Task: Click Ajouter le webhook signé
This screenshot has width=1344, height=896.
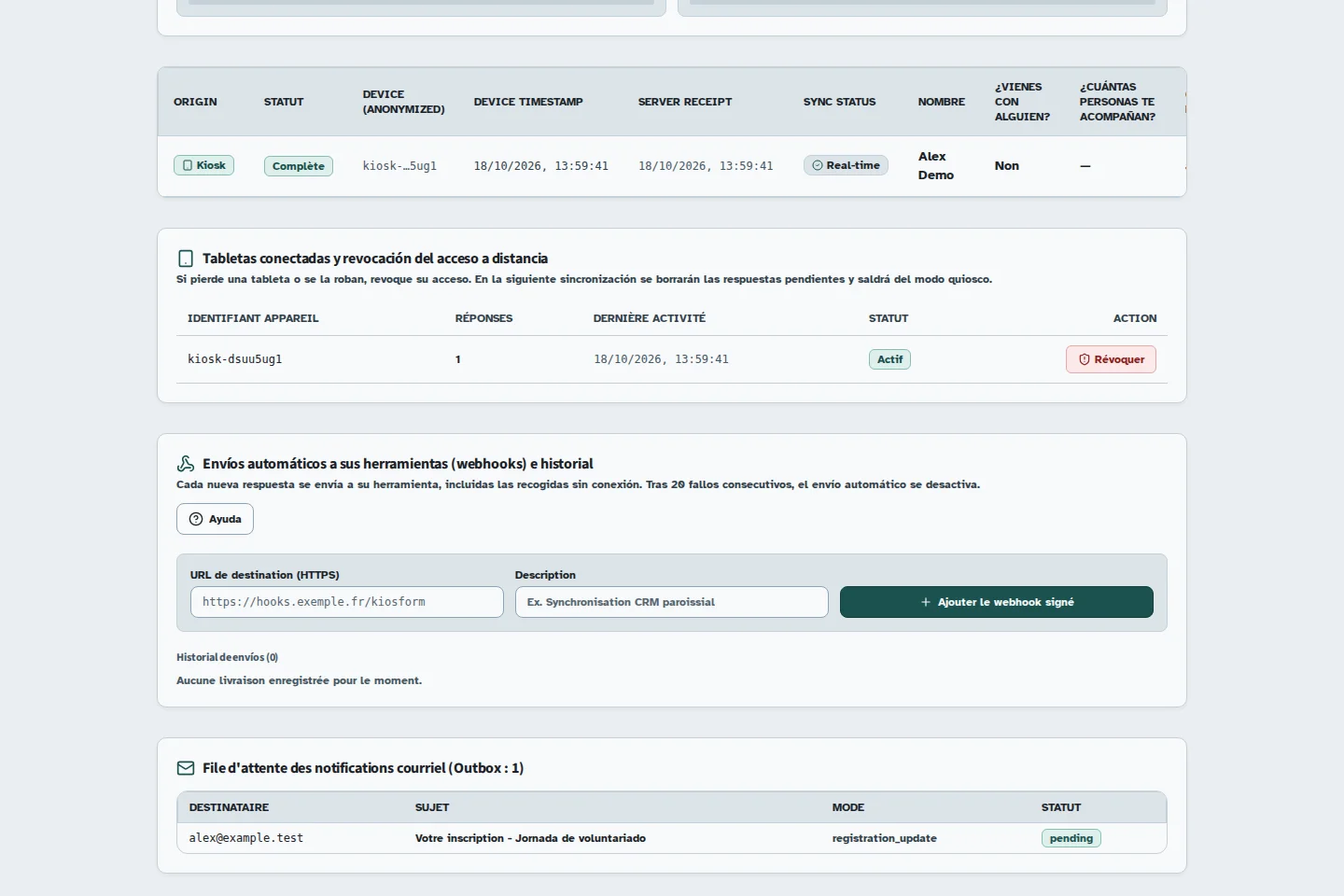Action: (997, 602)
